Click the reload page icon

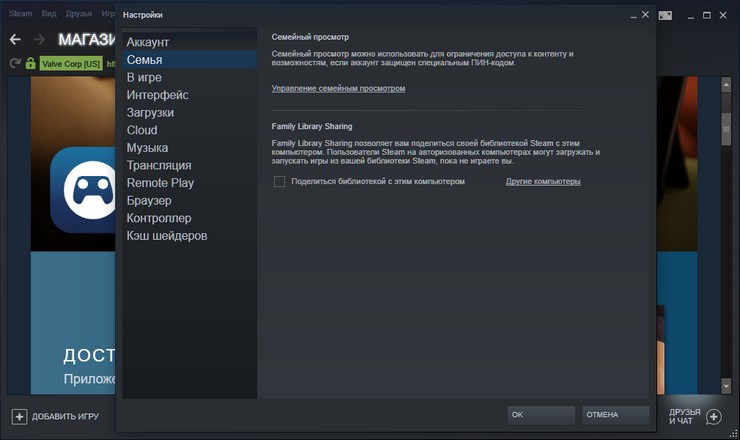(x=15, y=63)
